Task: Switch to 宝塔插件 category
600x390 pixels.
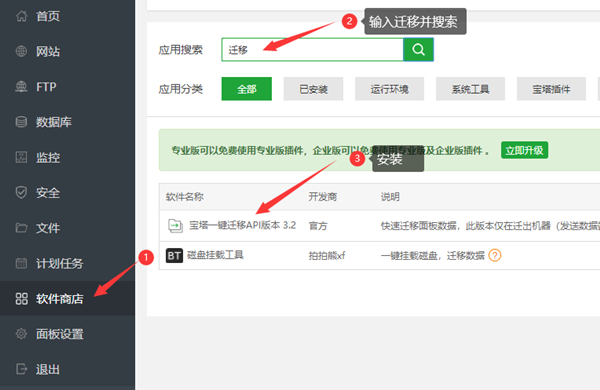Action: pos(551,89)
